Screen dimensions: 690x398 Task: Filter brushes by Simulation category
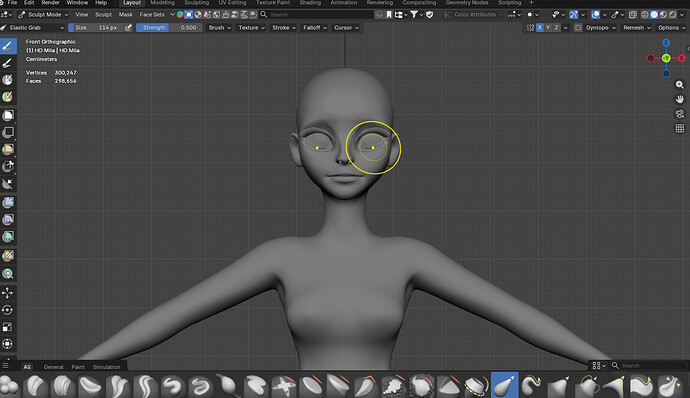pyautogui.click(x=106, y=367)
